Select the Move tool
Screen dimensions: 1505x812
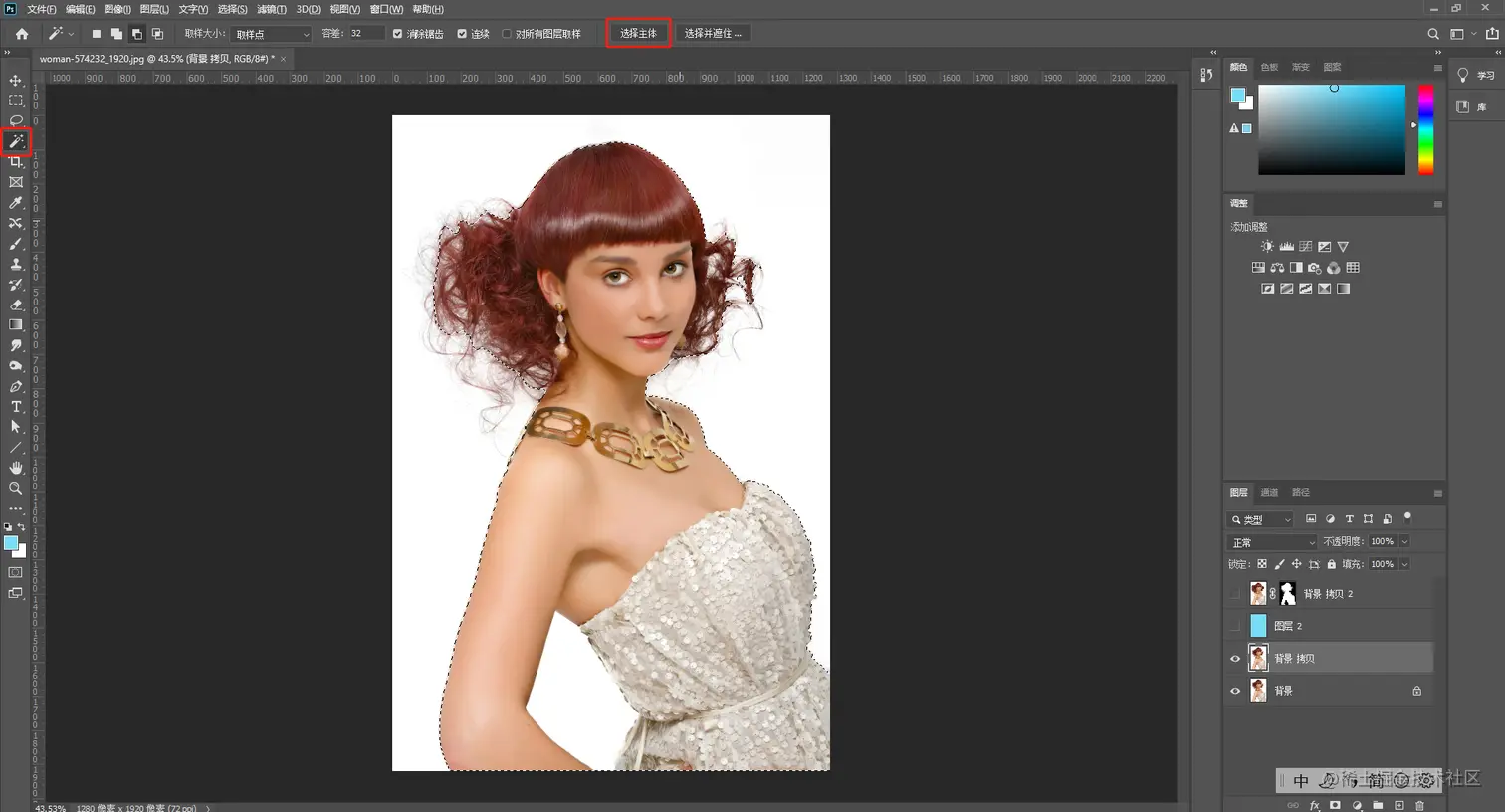pyautogui.click(x=15, y=80)
